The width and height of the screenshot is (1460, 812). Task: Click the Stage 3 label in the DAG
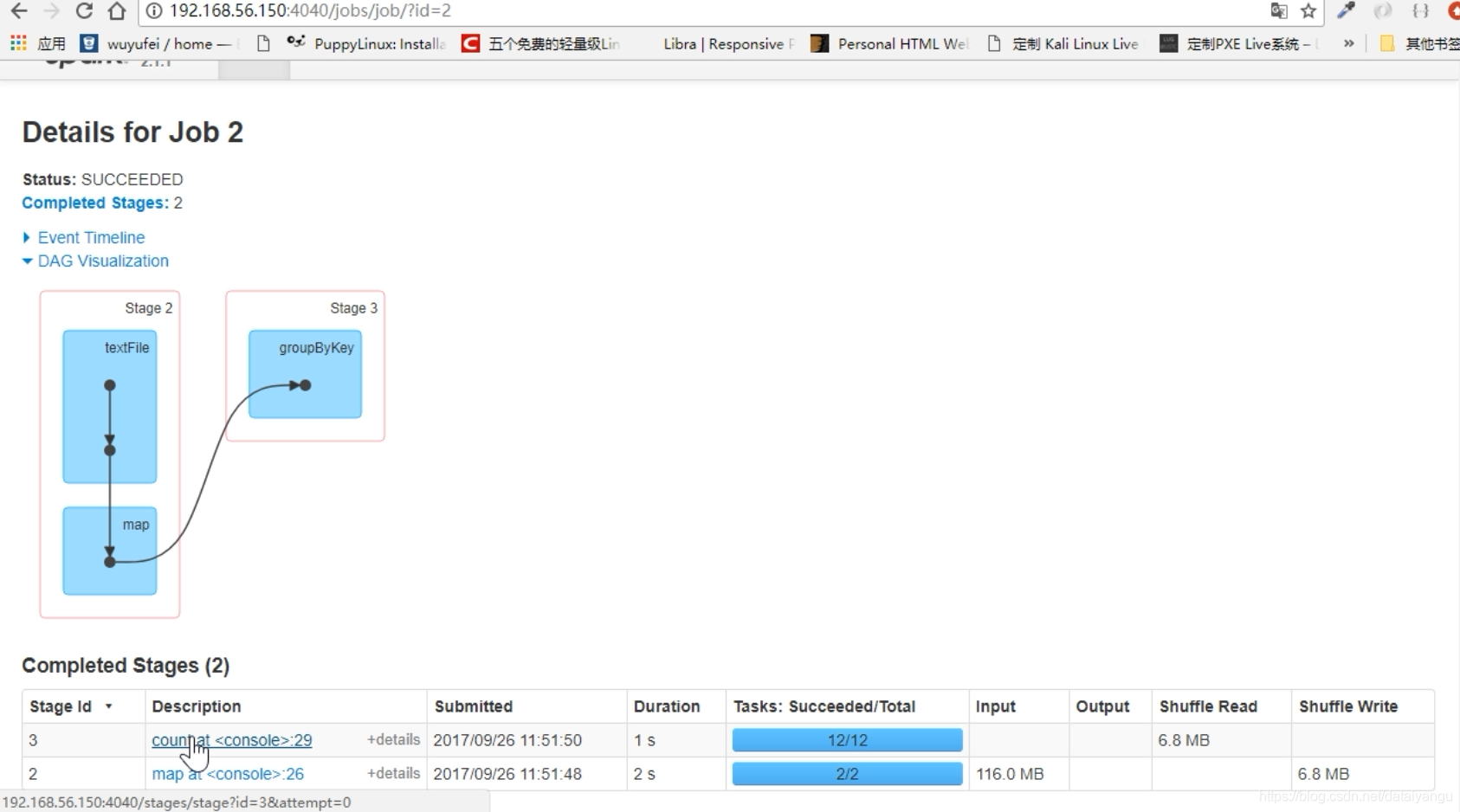click(353, 308)
